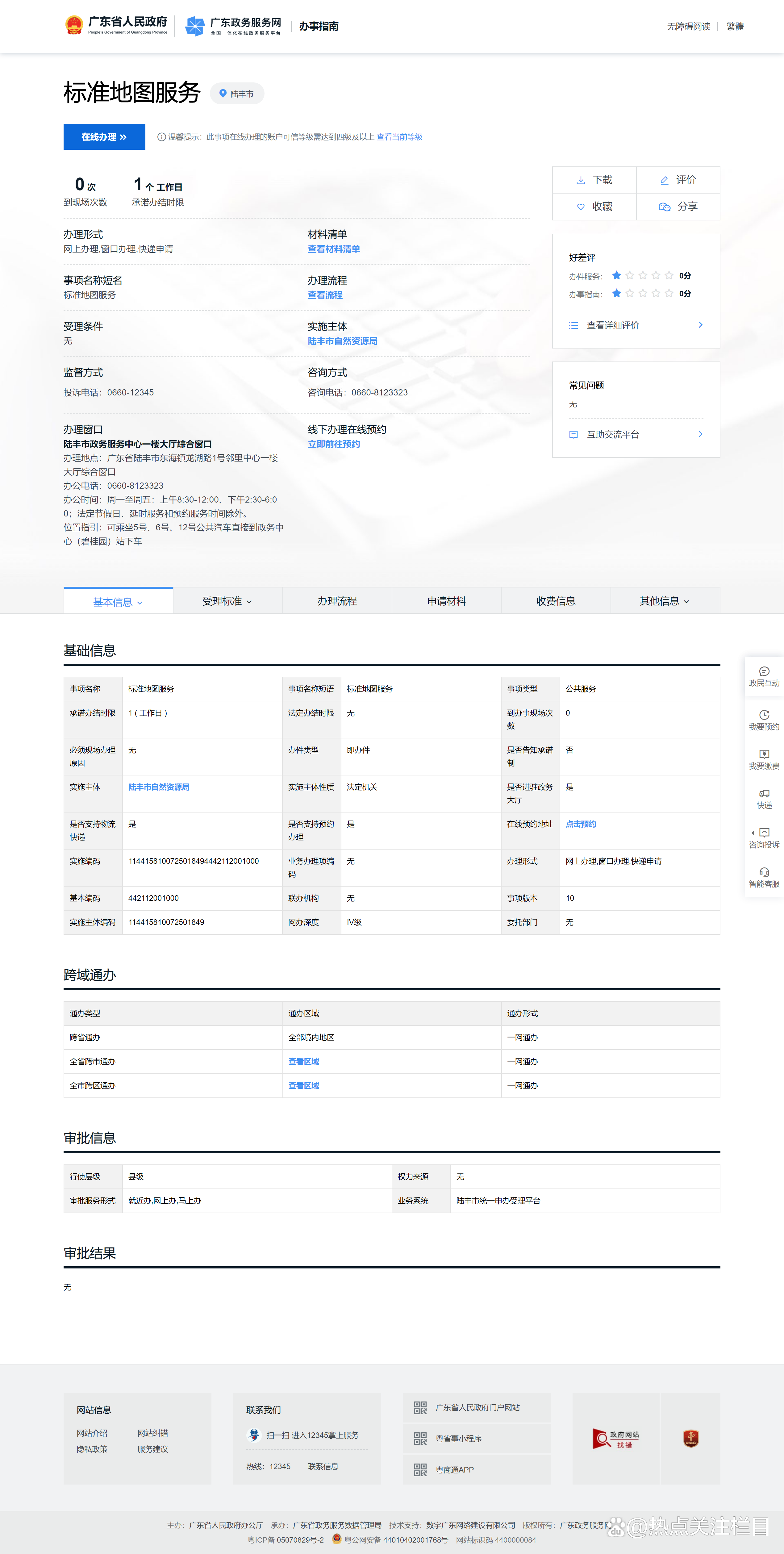This screenshot has width=784, height=1554.
Task: Open 政民互动 in the side toolbar
Action: [764, 676]
